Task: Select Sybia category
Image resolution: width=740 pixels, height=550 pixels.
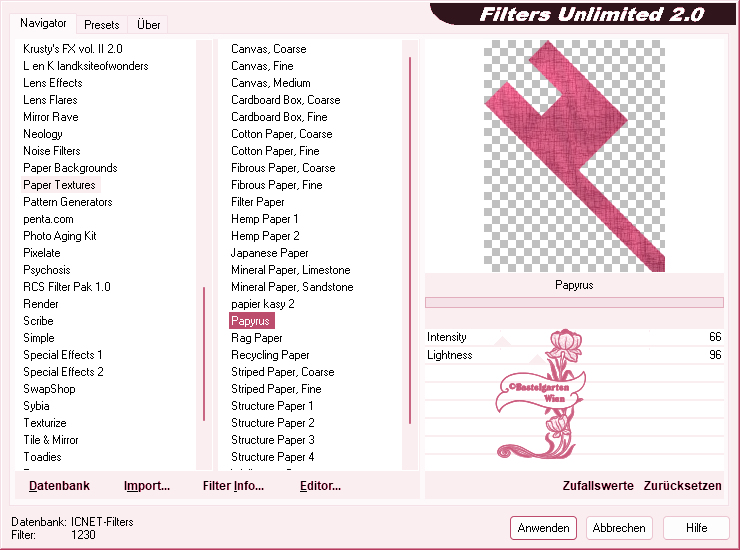Action: pyautogui.click(x=36, y=406)
